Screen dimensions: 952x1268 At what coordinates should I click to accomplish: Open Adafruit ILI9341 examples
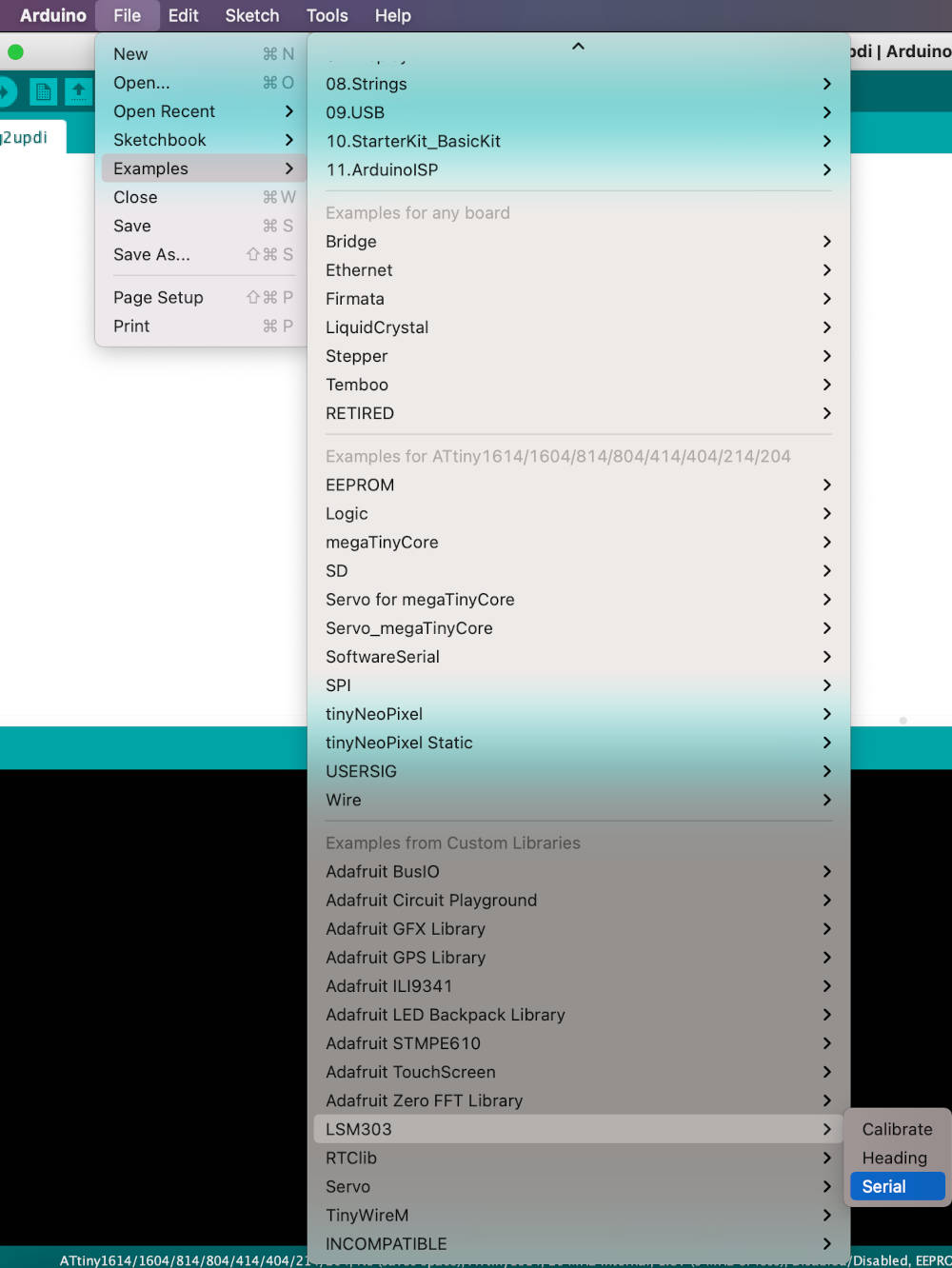(578, 985)
